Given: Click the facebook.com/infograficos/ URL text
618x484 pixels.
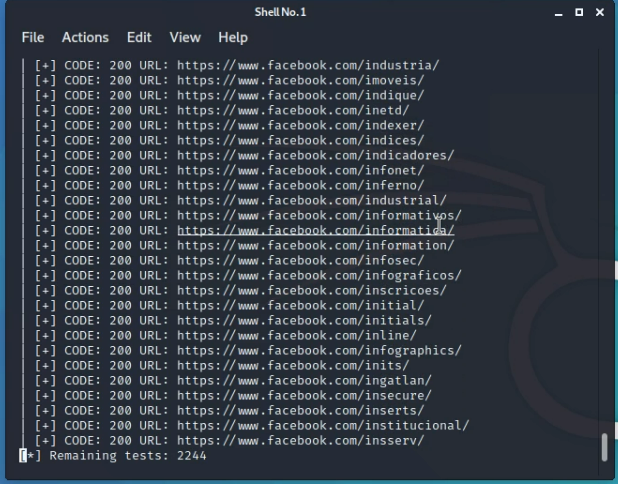Looking at the screenshot, I should (319, 276).
